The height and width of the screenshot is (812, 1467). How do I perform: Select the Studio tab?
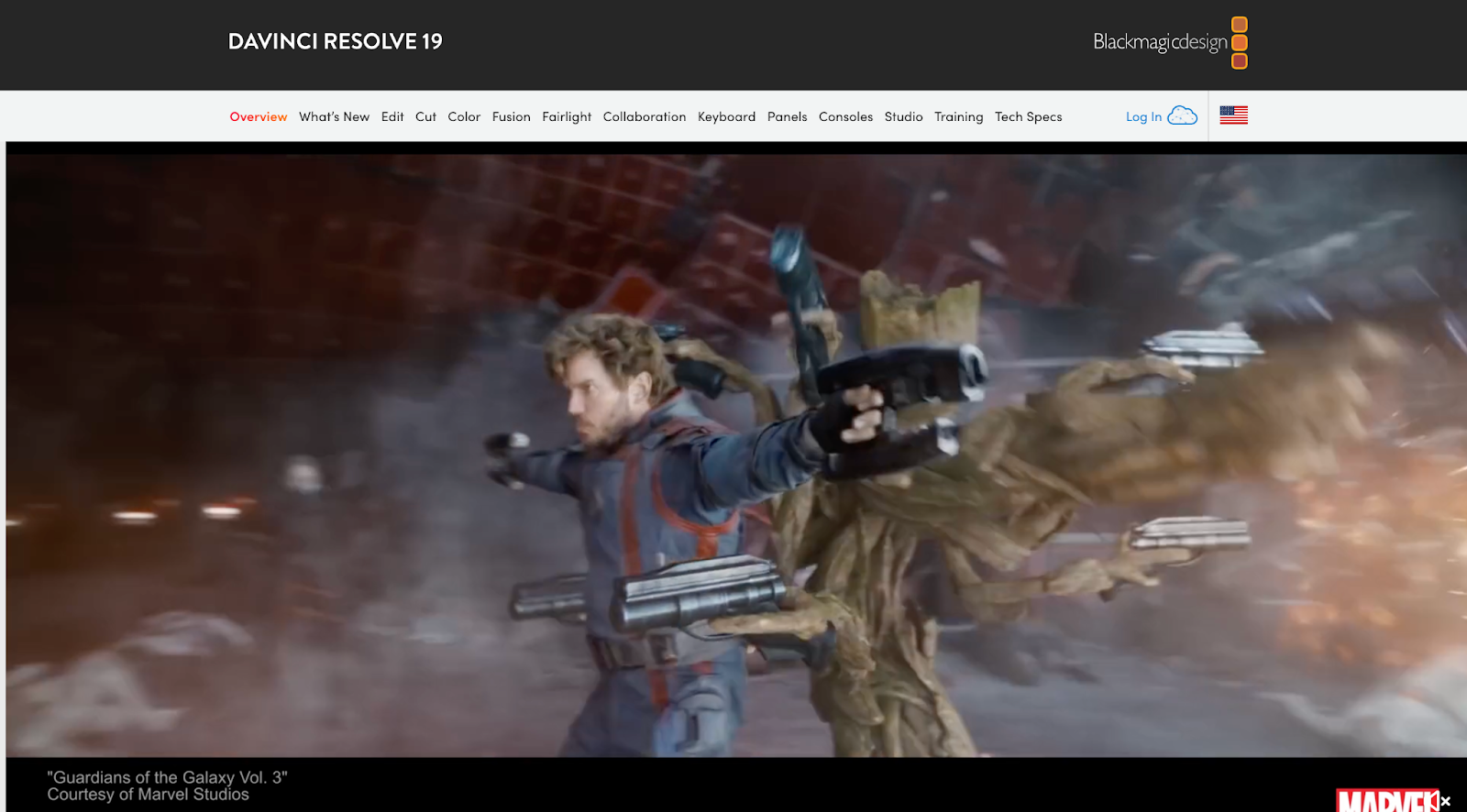[x=903, y=116]
